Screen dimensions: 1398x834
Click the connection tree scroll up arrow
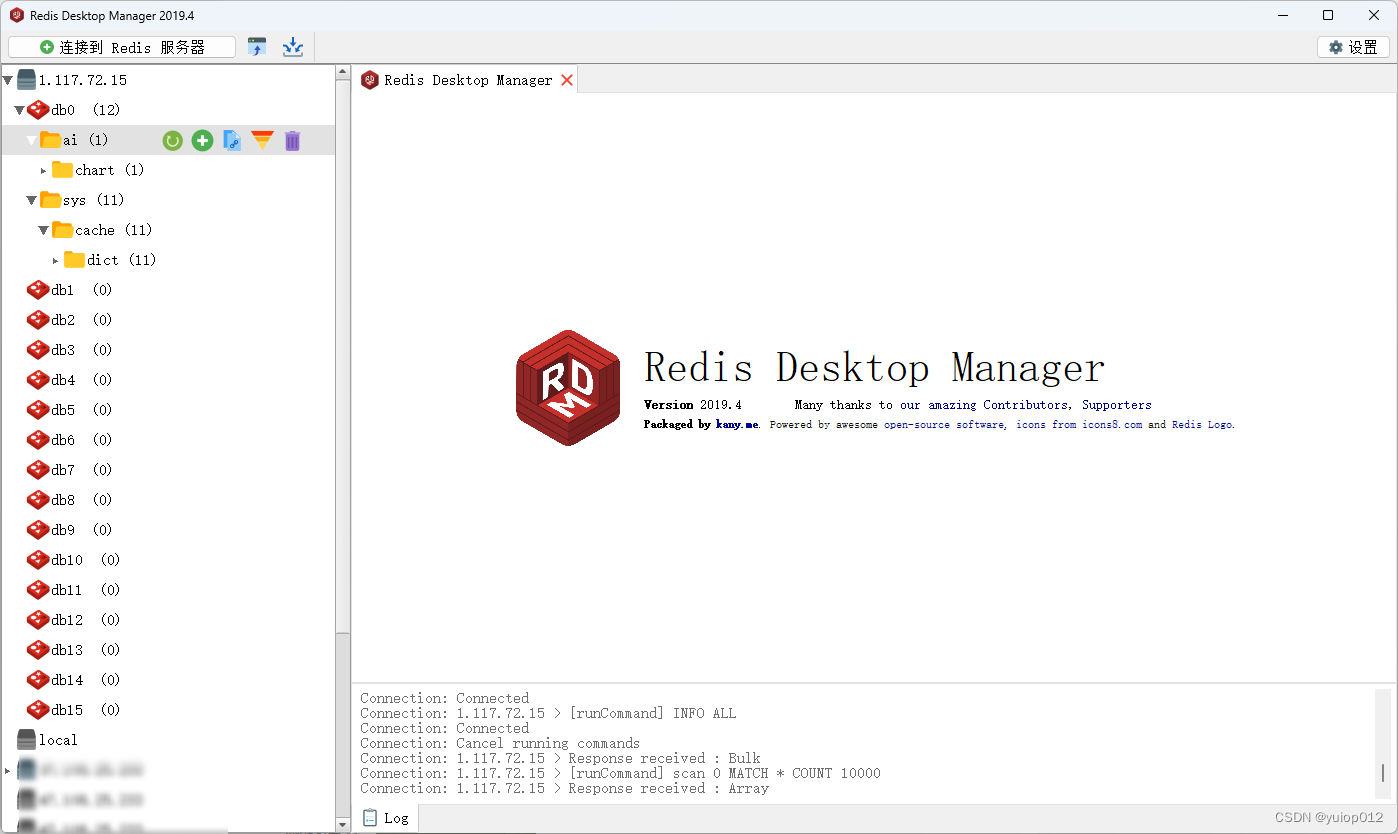343,73
